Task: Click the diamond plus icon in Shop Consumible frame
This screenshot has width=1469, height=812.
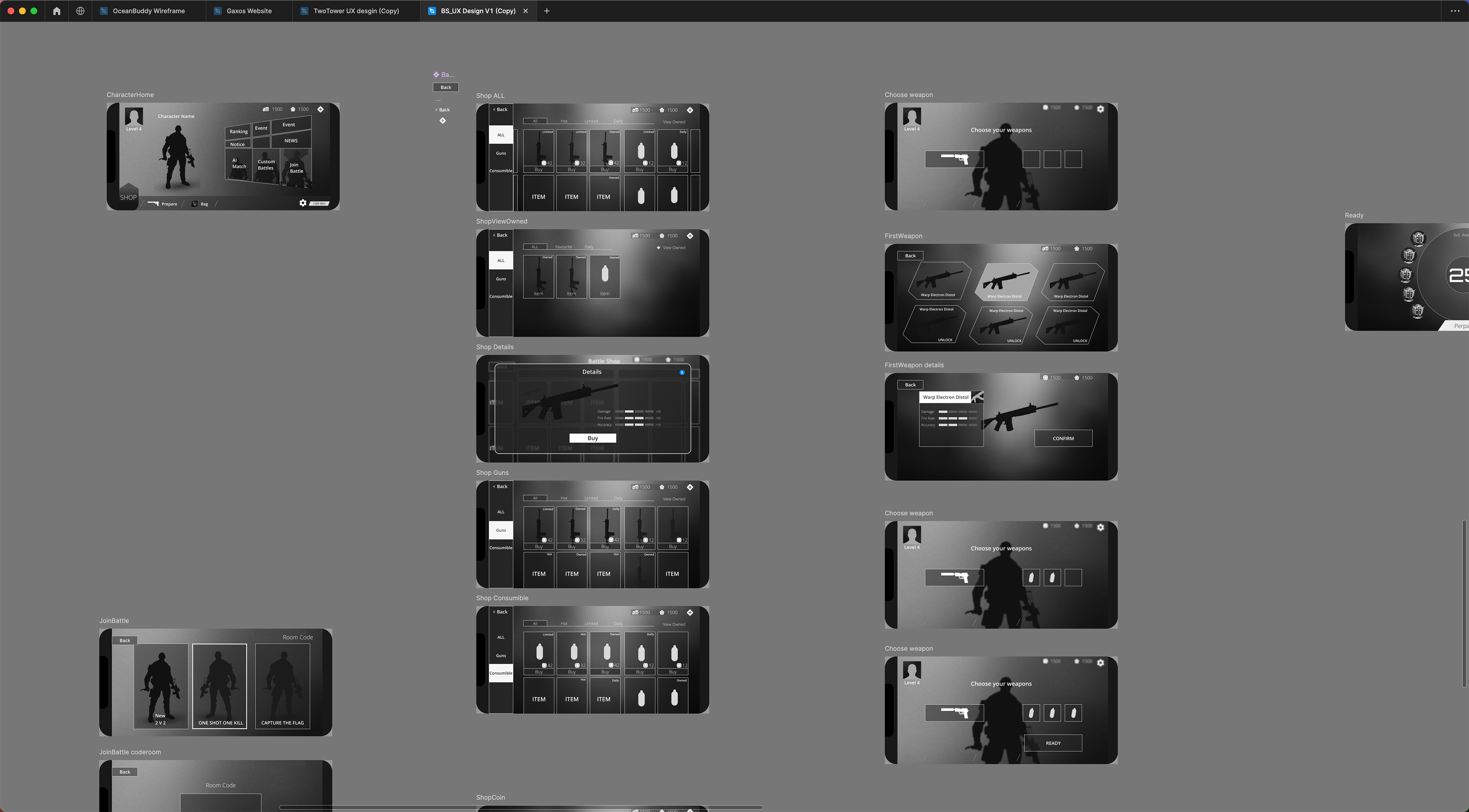Action: pyautogui.click(x=690, y=612)
